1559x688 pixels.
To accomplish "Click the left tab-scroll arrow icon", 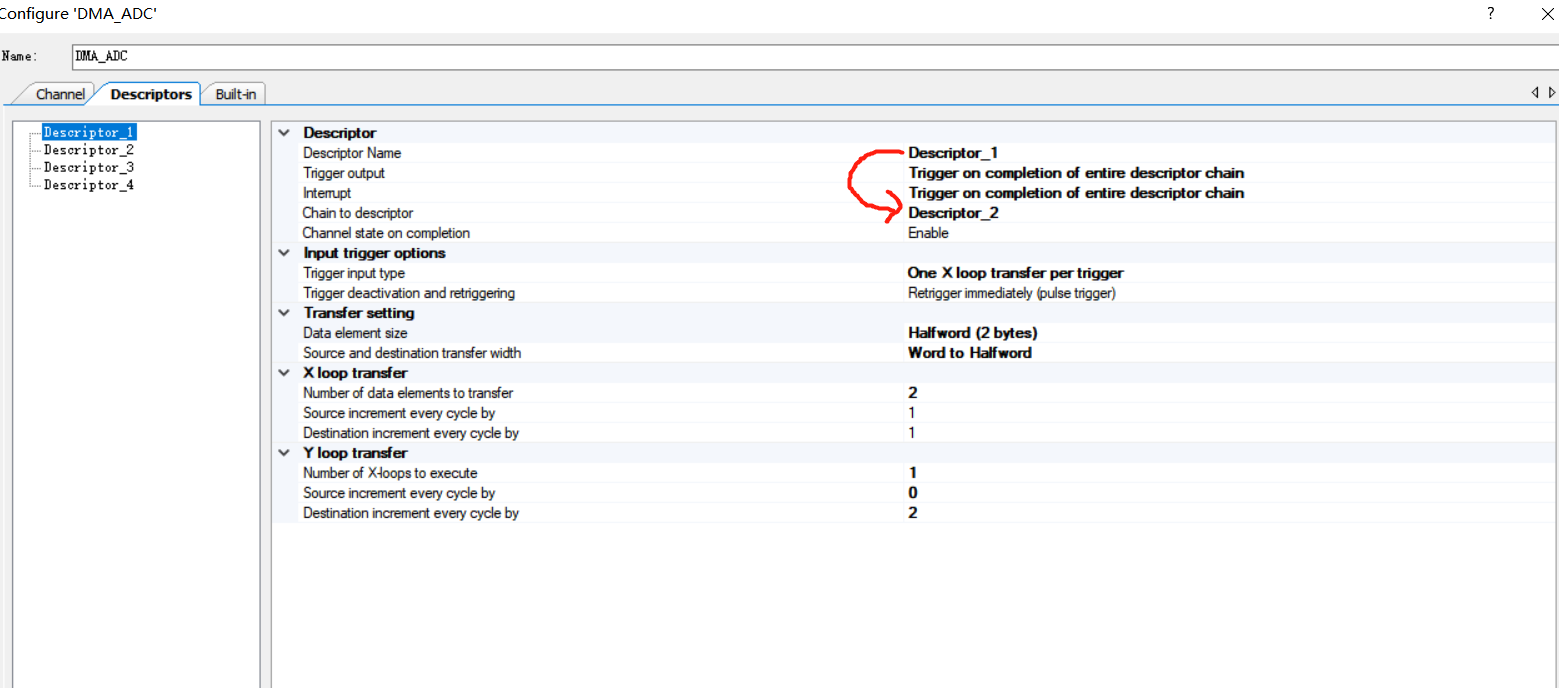I will point(1534,92).
